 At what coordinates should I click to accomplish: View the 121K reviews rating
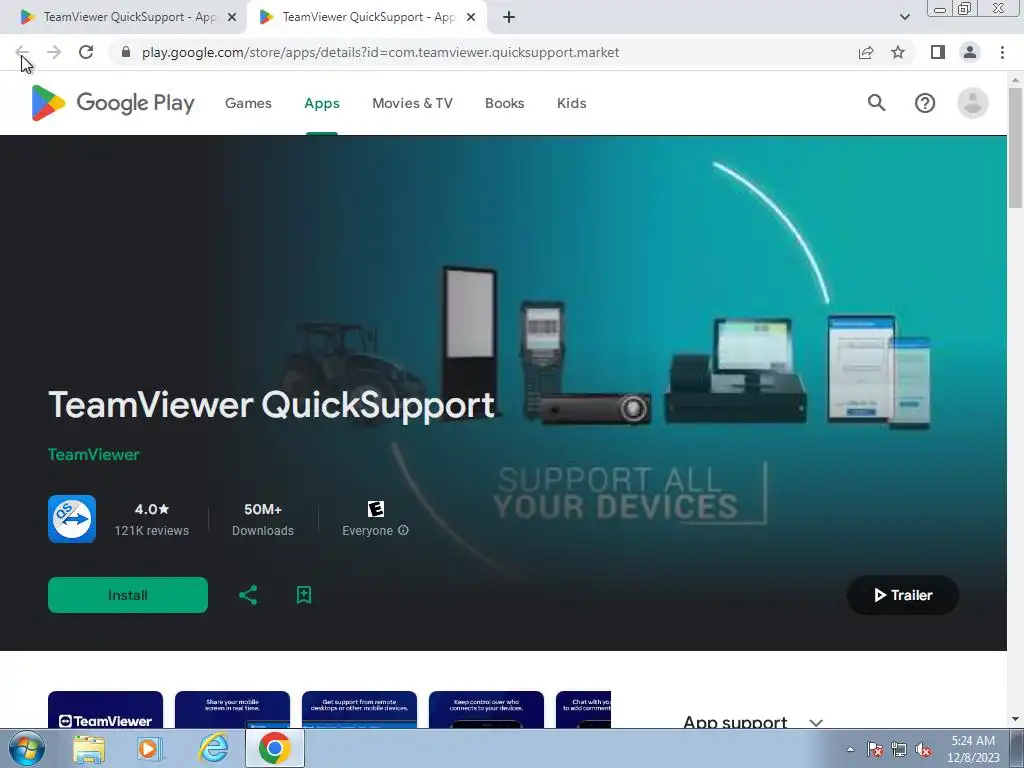152,519
